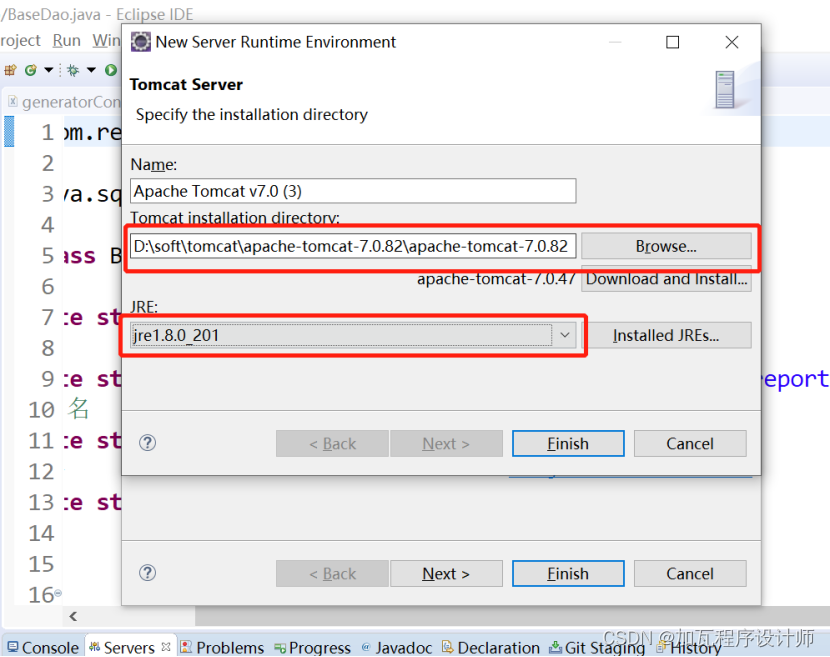The height and width of the screenshot is (657, 830).
Task: Open the Run menu
Action: click(x=67, y=41)
